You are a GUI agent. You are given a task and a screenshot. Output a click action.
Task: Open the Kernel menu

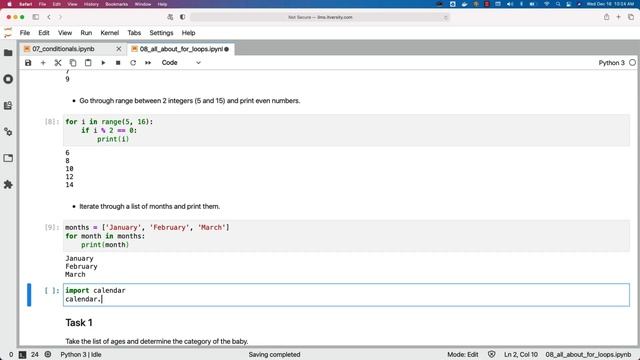coord(109,33)
